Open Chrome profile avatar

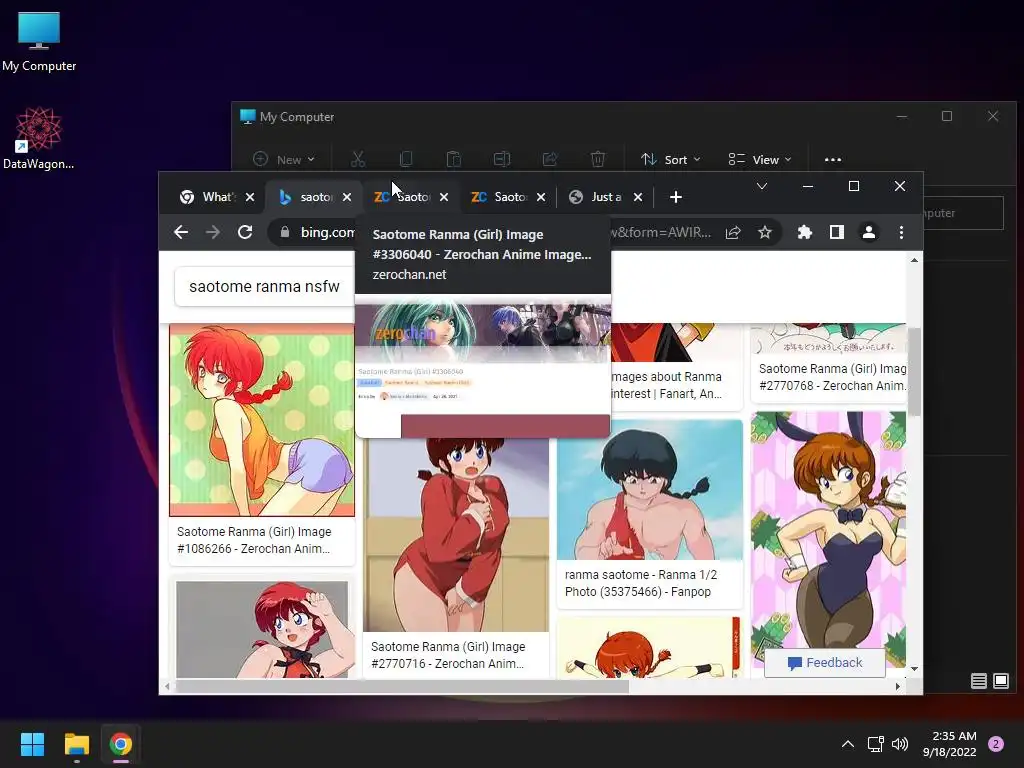click(869, 232)
